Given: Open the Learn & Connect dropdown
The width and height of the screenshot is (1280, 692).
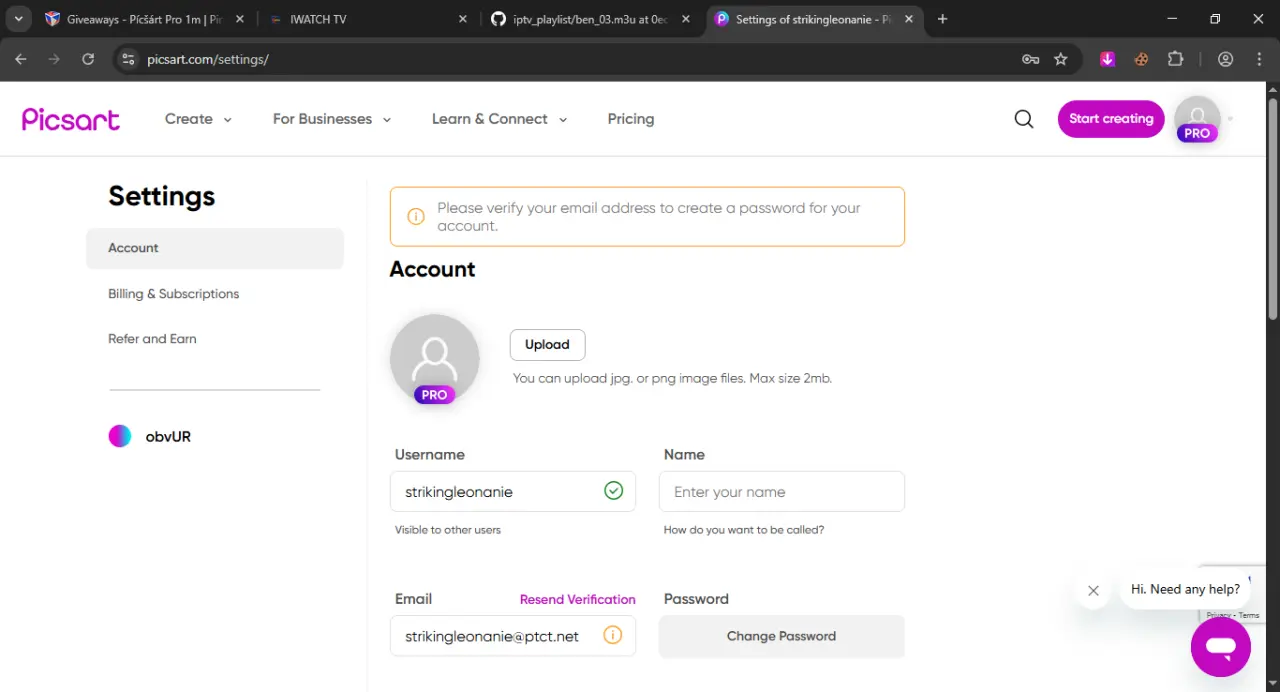Looking at the screenshot, I should point(499,119).
